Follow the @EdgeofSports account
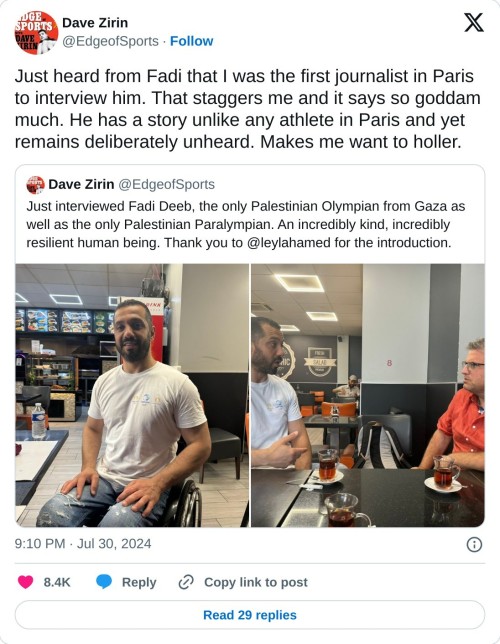 191,41
